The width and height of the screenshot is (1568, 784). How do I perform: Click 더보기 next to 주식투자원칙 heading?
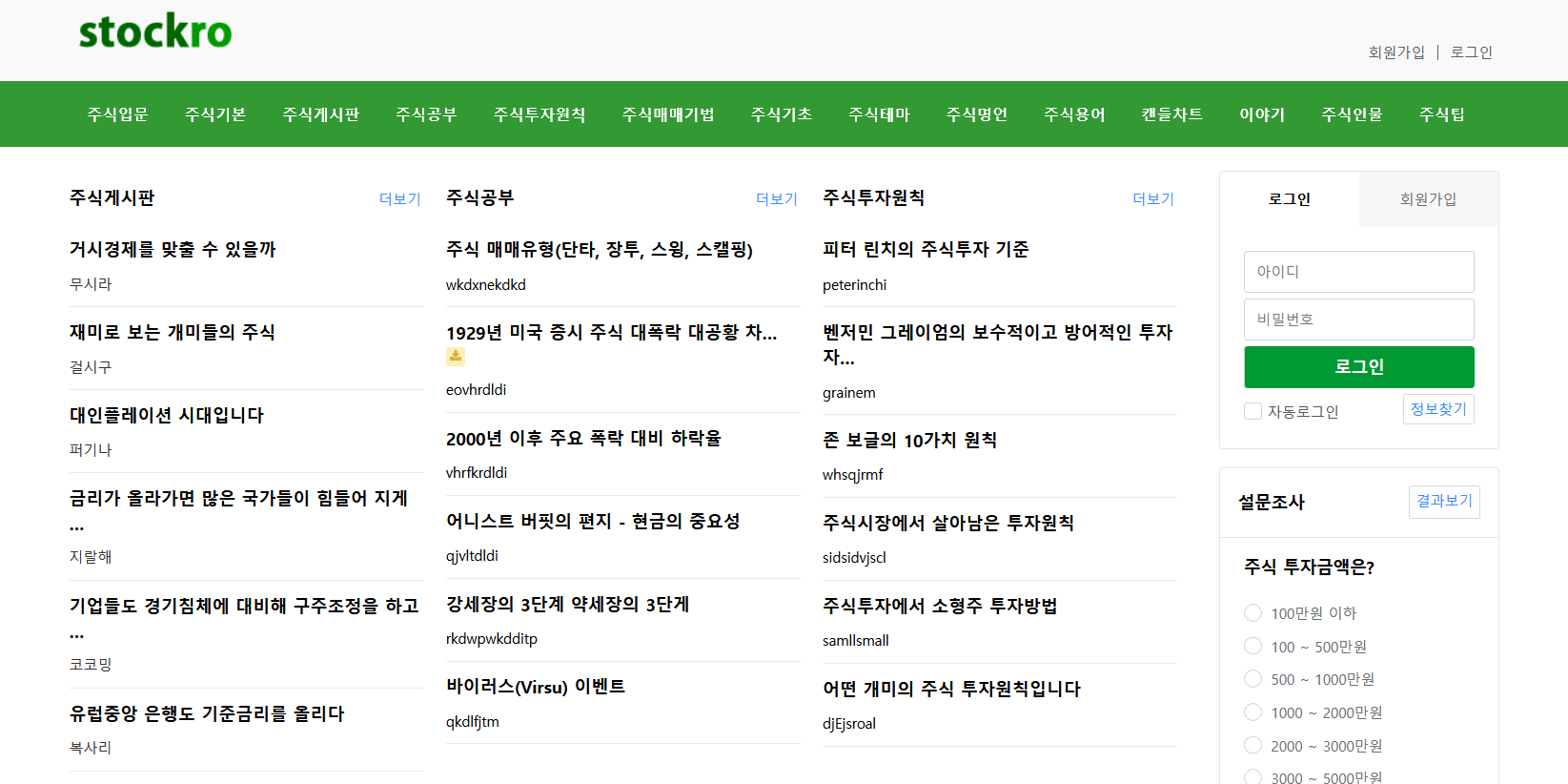pyautogui.click(x=1153, y=199)
